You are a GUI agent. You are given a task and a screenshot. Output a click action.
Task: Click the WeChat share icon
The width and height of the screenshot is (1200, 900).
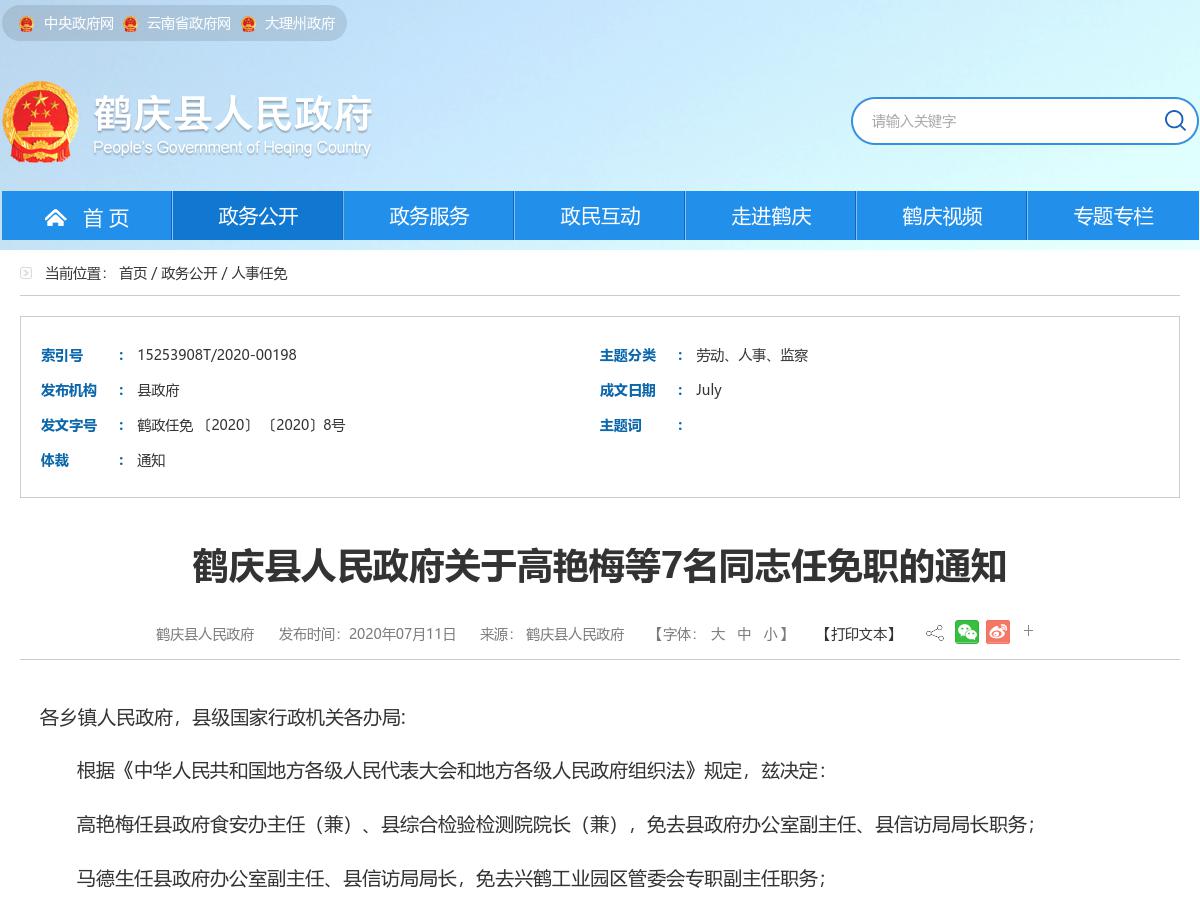point(966,632)
